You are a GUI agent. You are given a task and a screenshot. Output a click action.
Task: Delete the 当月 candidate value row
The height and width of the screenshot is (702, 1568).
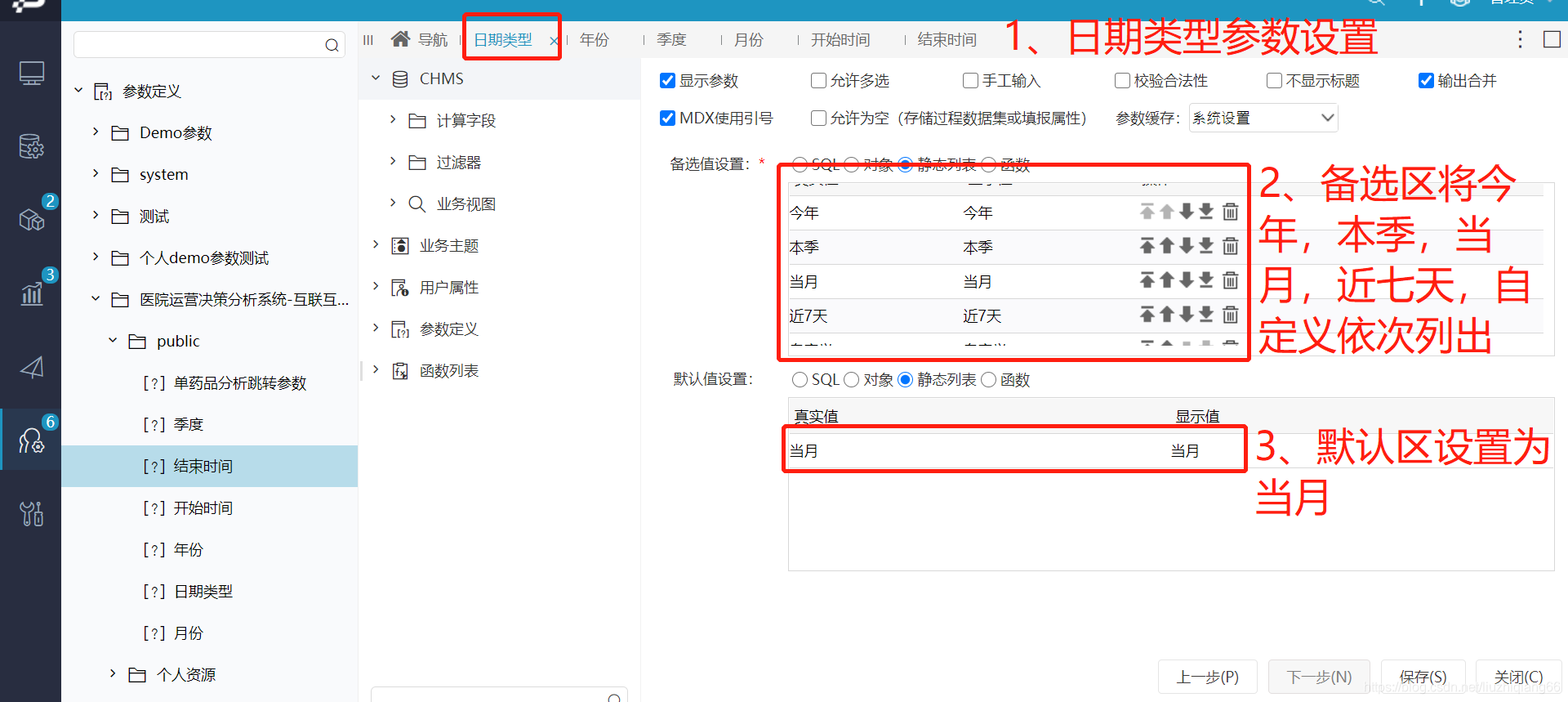(1230, 281)
